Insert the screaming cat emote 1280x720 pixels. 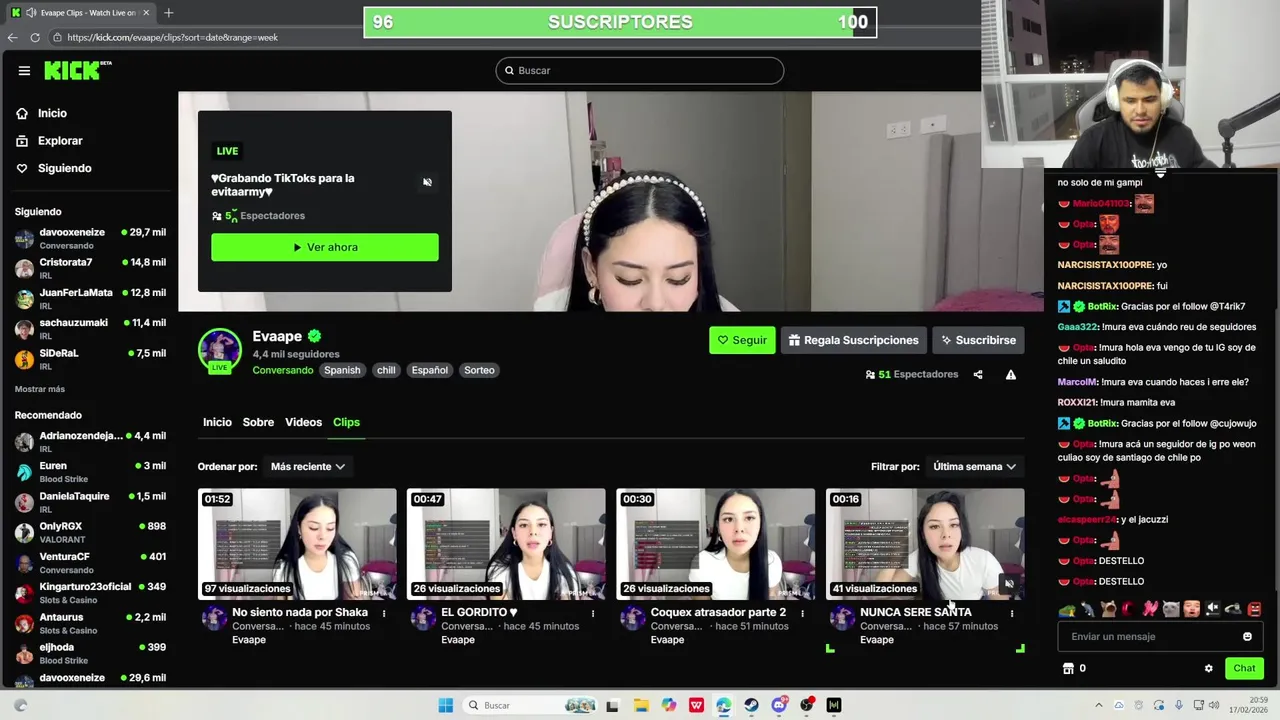point(1108,609)
